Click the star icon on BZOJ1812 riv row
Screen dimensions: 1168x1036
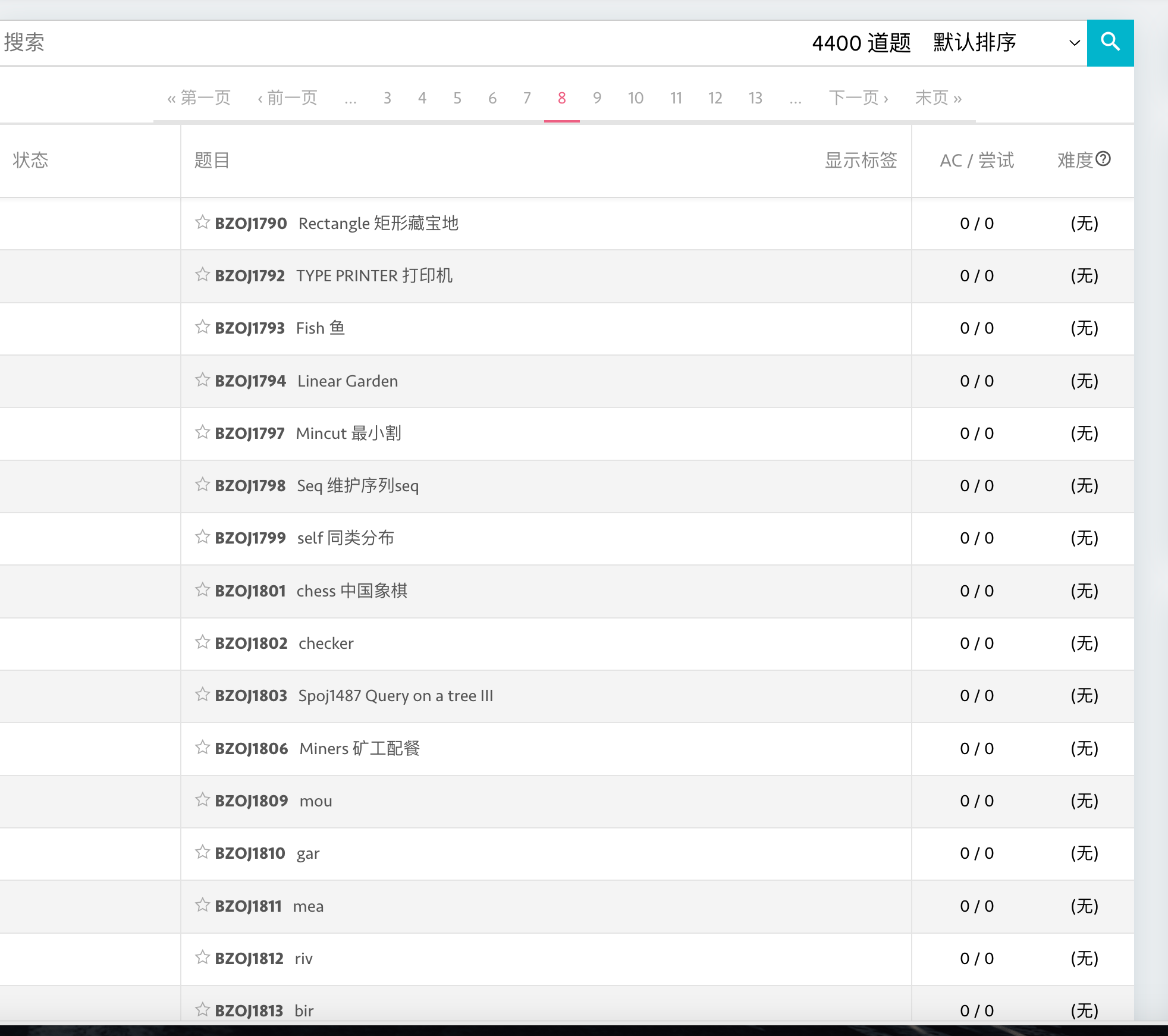202,957
